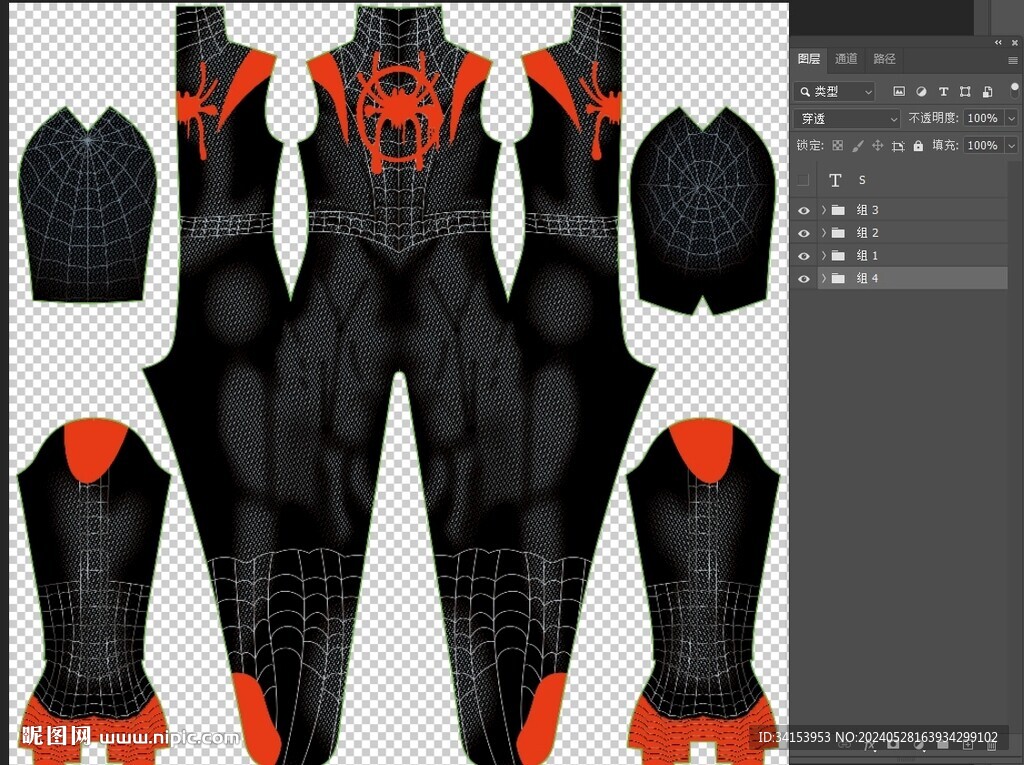1024x765 pixels.
Task: Add a layer style via fx icon
Action: tap(869, 745)
